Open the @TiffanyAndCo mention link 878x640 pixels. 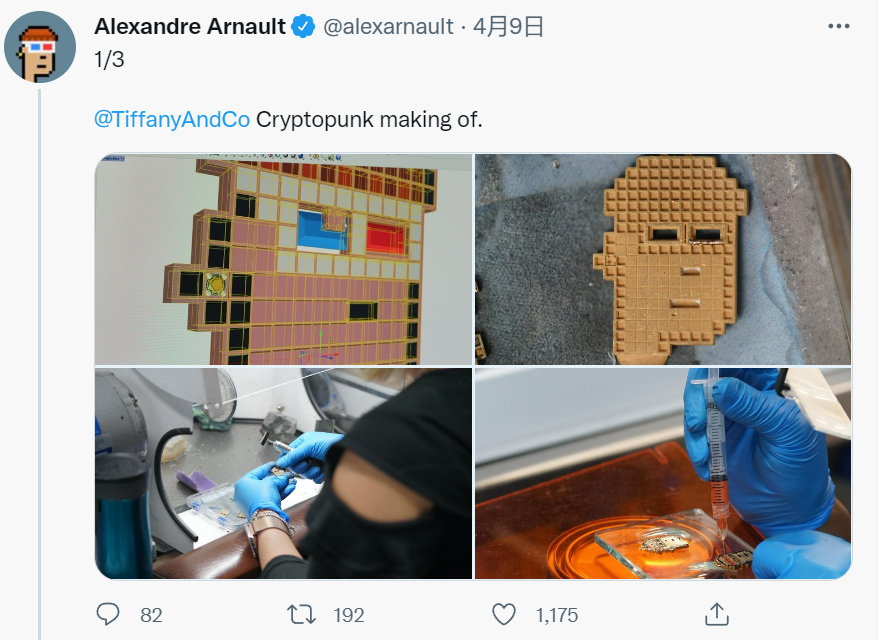tap(172, 119)
